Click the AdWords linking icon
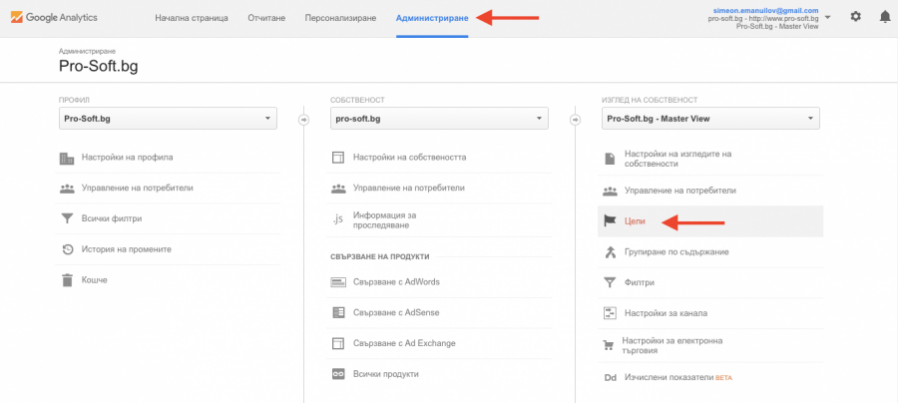 tap(338, 282)
